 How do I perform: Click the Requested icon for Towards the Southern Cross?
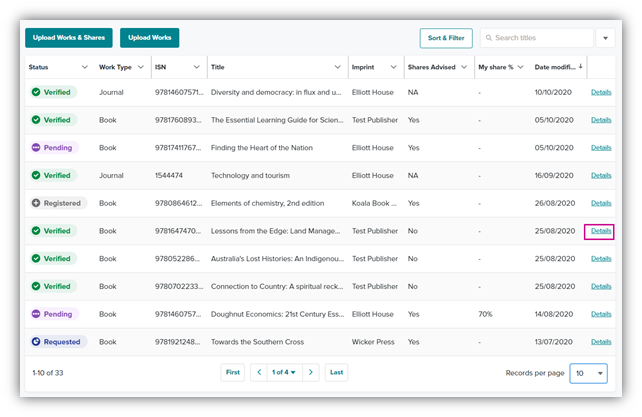click(x=36, y=342)
